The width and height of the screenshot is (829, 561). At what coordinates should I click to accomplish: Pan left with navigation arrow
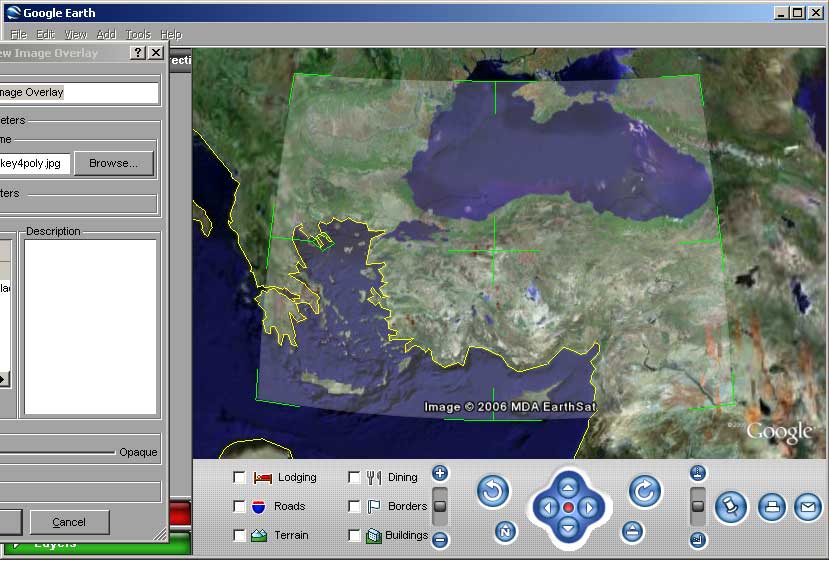[x=548, y=508]
